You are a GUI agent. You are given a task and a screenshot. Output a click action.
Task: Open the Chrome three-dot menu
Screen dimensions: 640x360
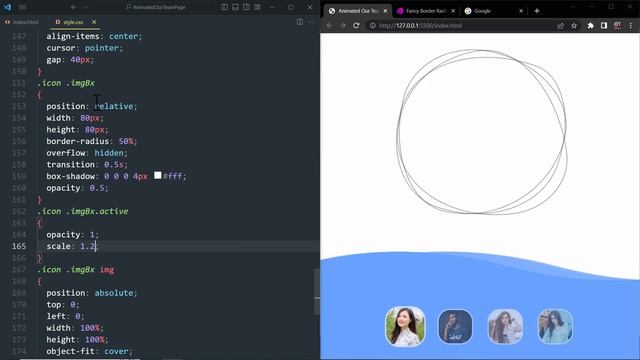click(631, 25)
